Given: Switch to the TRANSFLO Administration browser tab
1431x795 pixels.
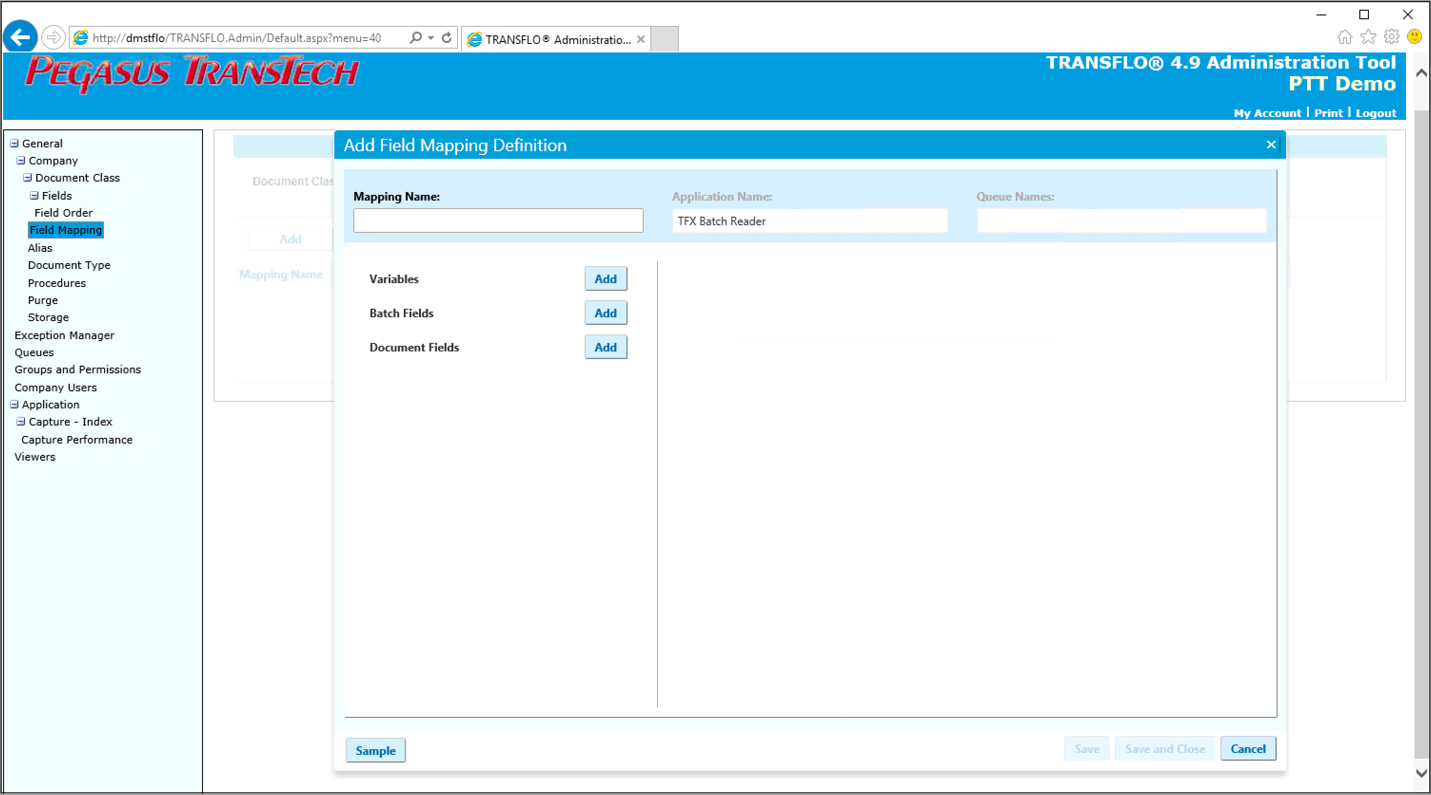Looking at the screenshot, I should coord(557,39).
